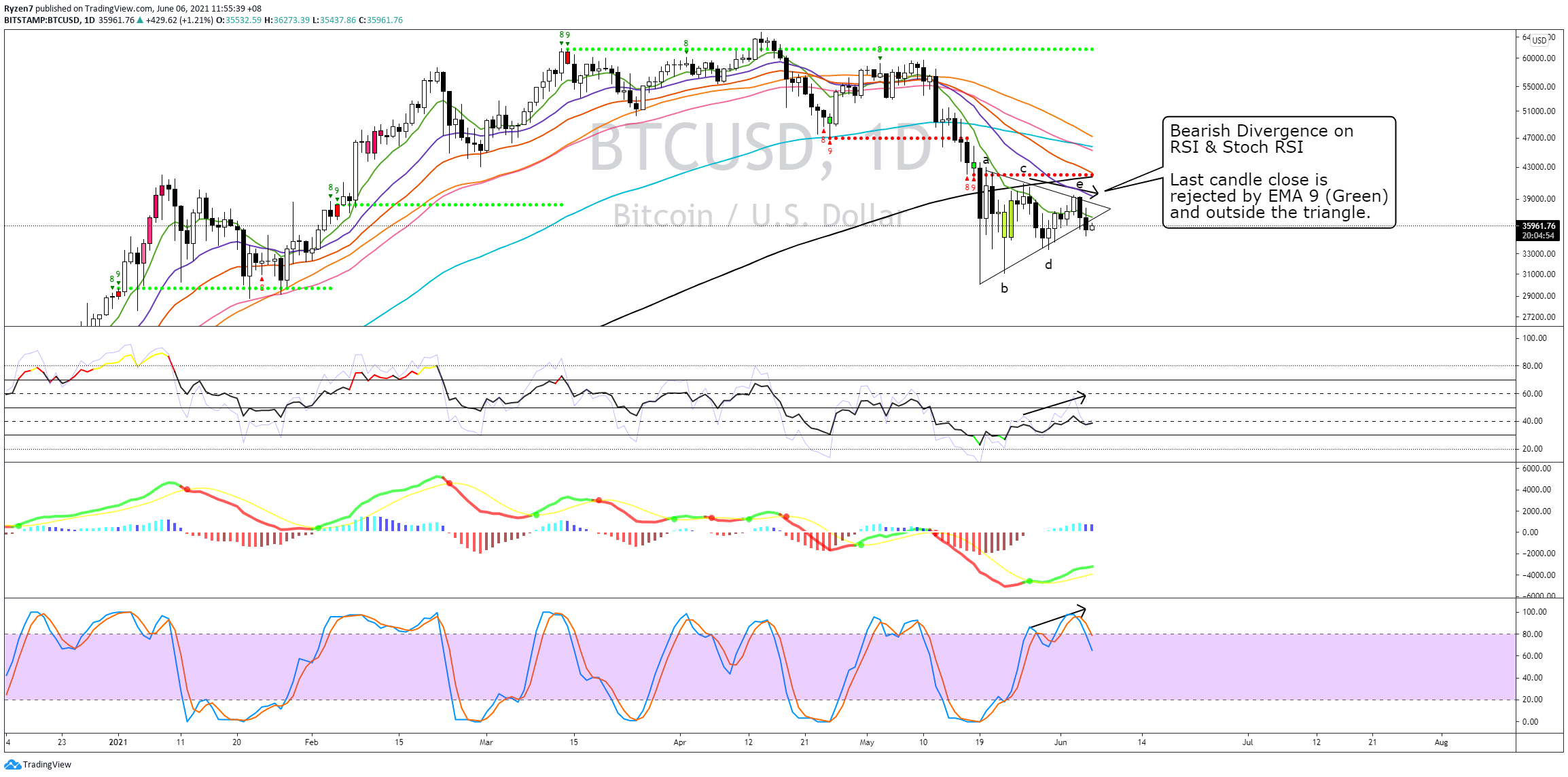Click the 33000.00 price axis label

tap(1539, 254)
